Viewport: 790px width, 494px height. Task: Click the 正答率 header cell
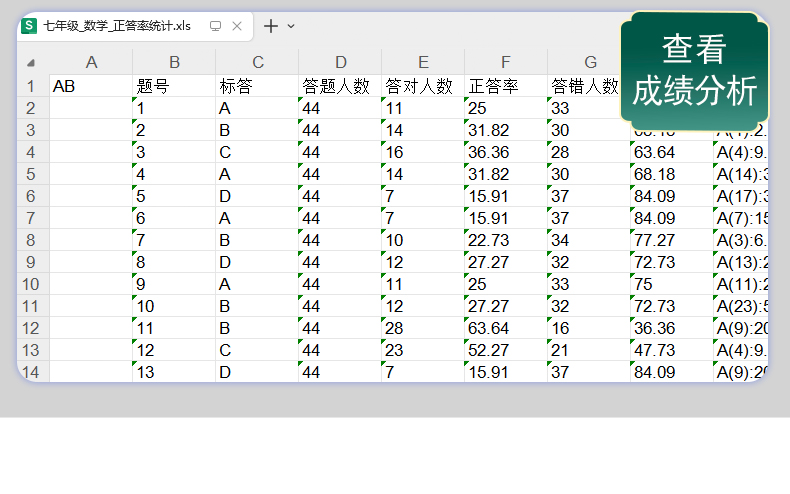click(x=505, y=87)
